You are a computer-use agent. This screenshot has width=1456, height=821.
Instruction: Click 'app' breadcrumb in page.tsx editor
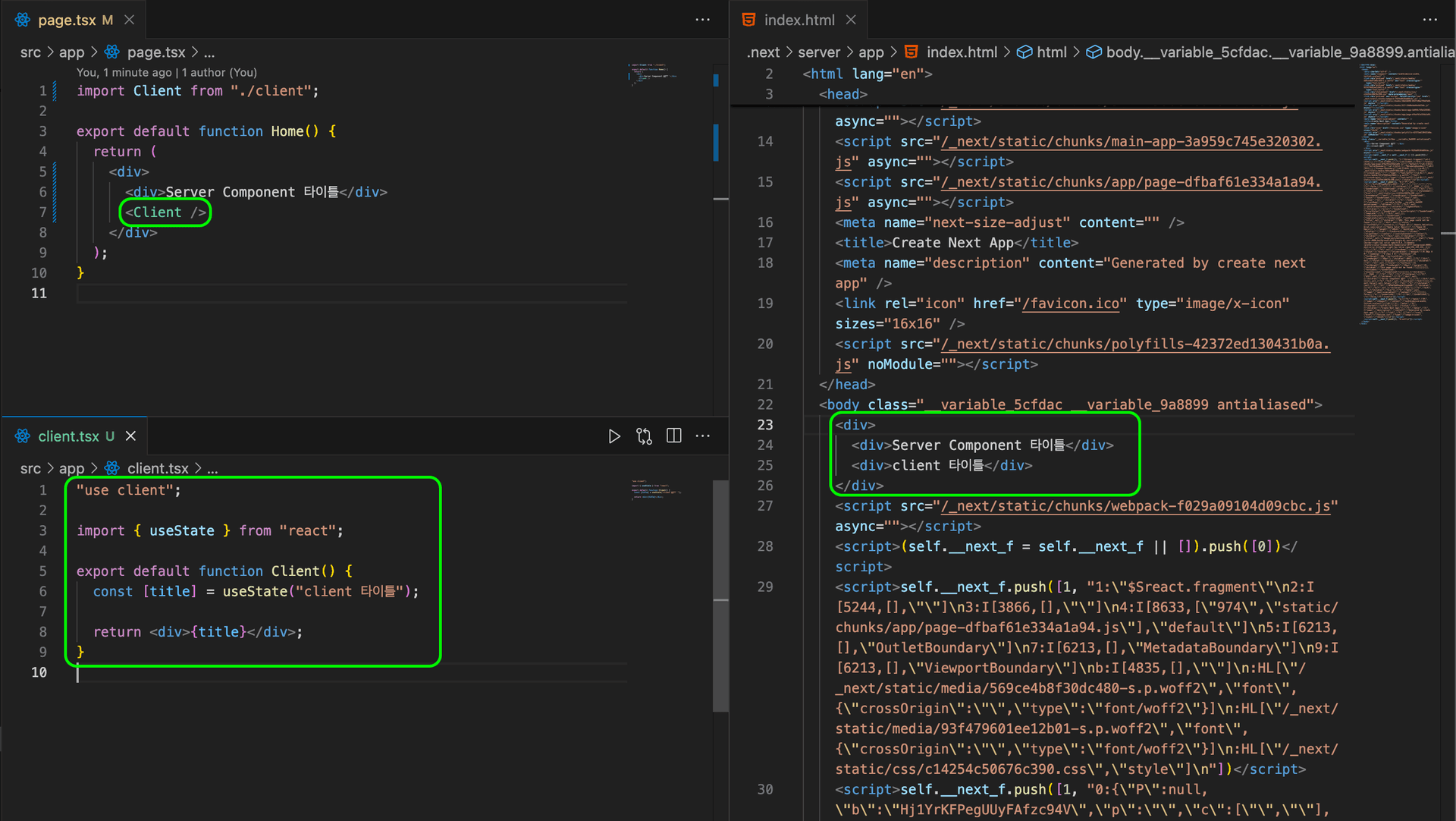[x=72, y=52]
